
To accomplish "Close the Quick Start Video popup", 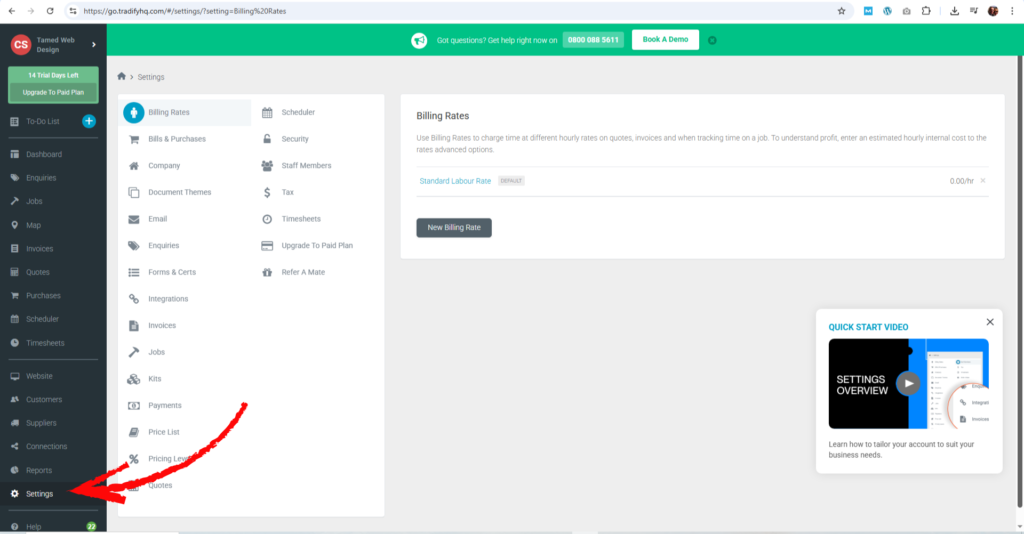I will click(x=990, y=322).
